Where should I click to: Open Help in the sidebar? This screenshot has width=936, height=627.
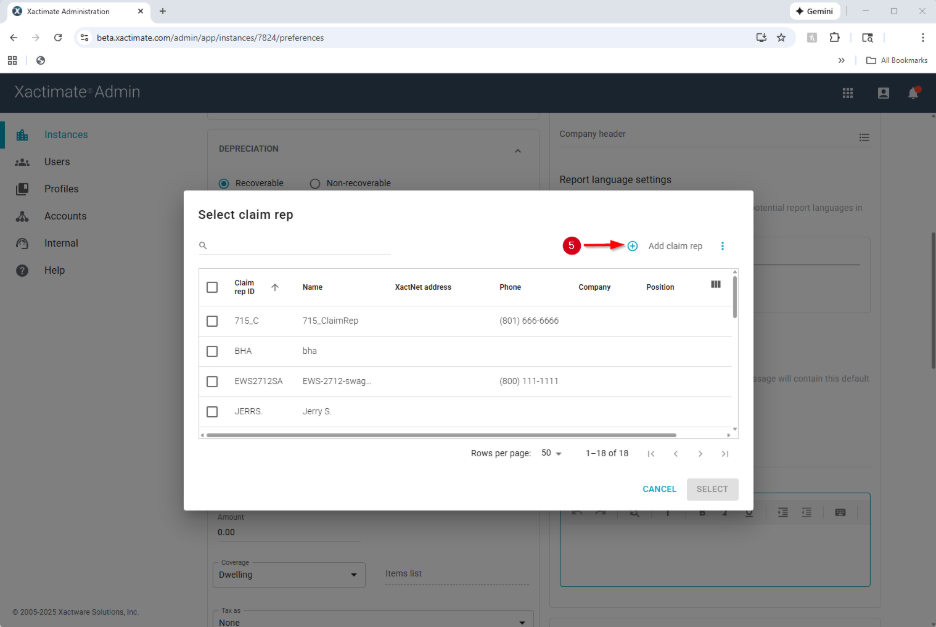point(54,271)
